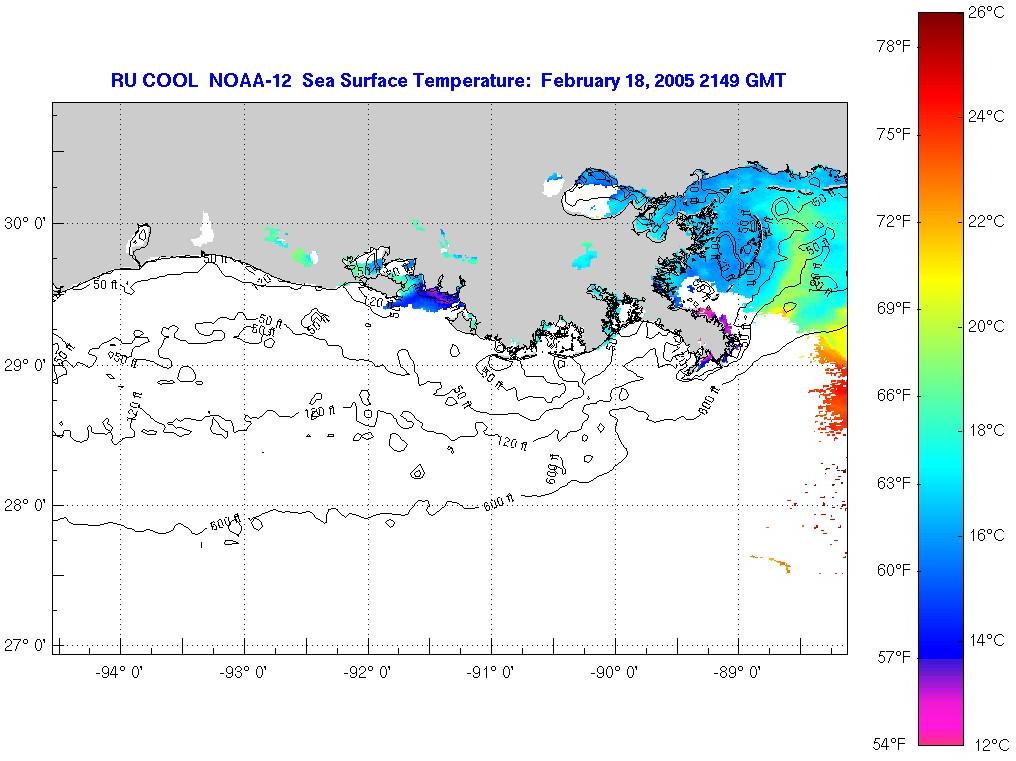Pick the 75°F scale label
This screenshot has width=1016, height=761.
(894, 134)
